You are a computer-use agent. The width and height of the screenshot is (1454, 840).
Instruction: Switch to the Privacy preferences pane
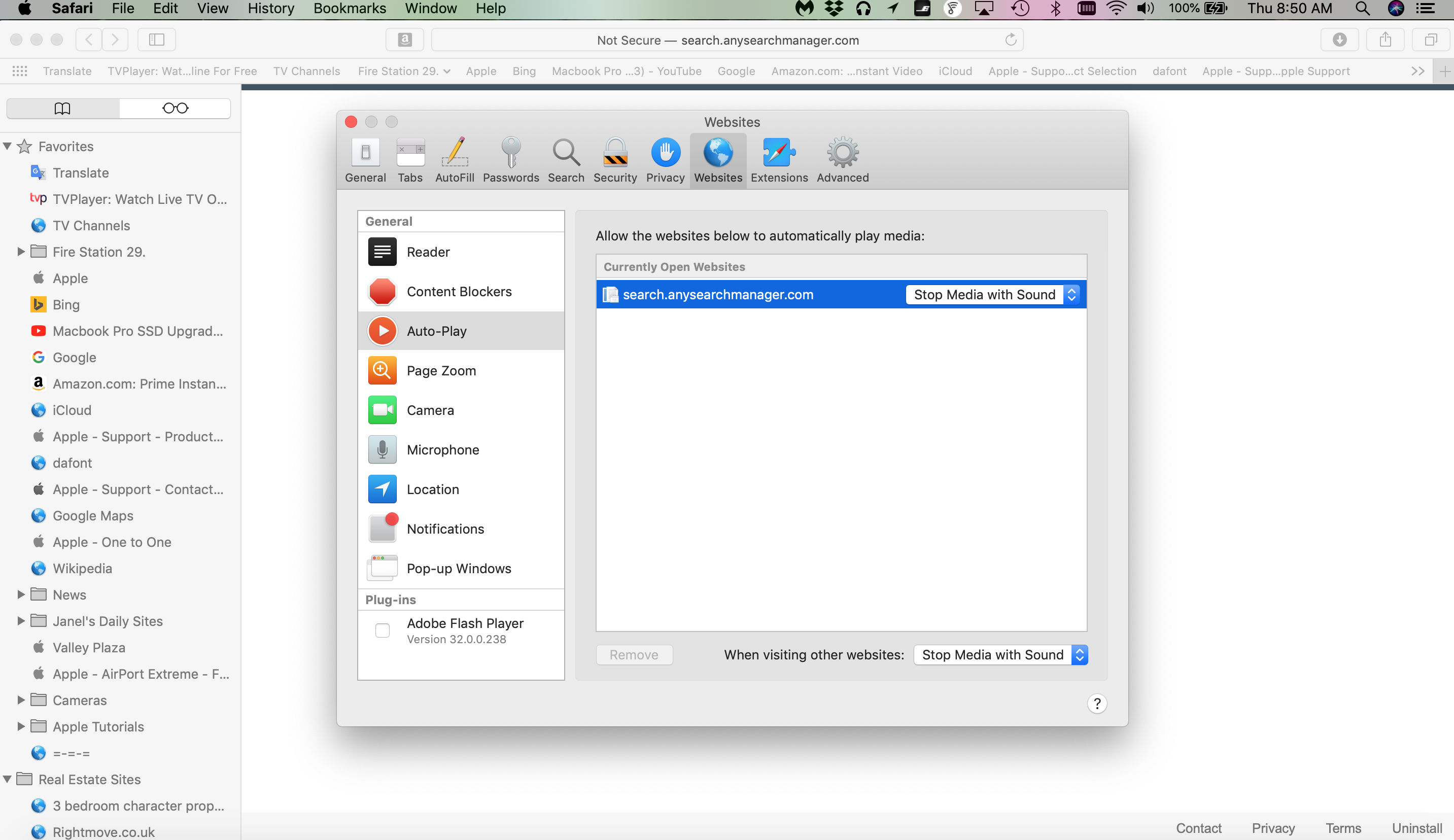coord(665,160)
